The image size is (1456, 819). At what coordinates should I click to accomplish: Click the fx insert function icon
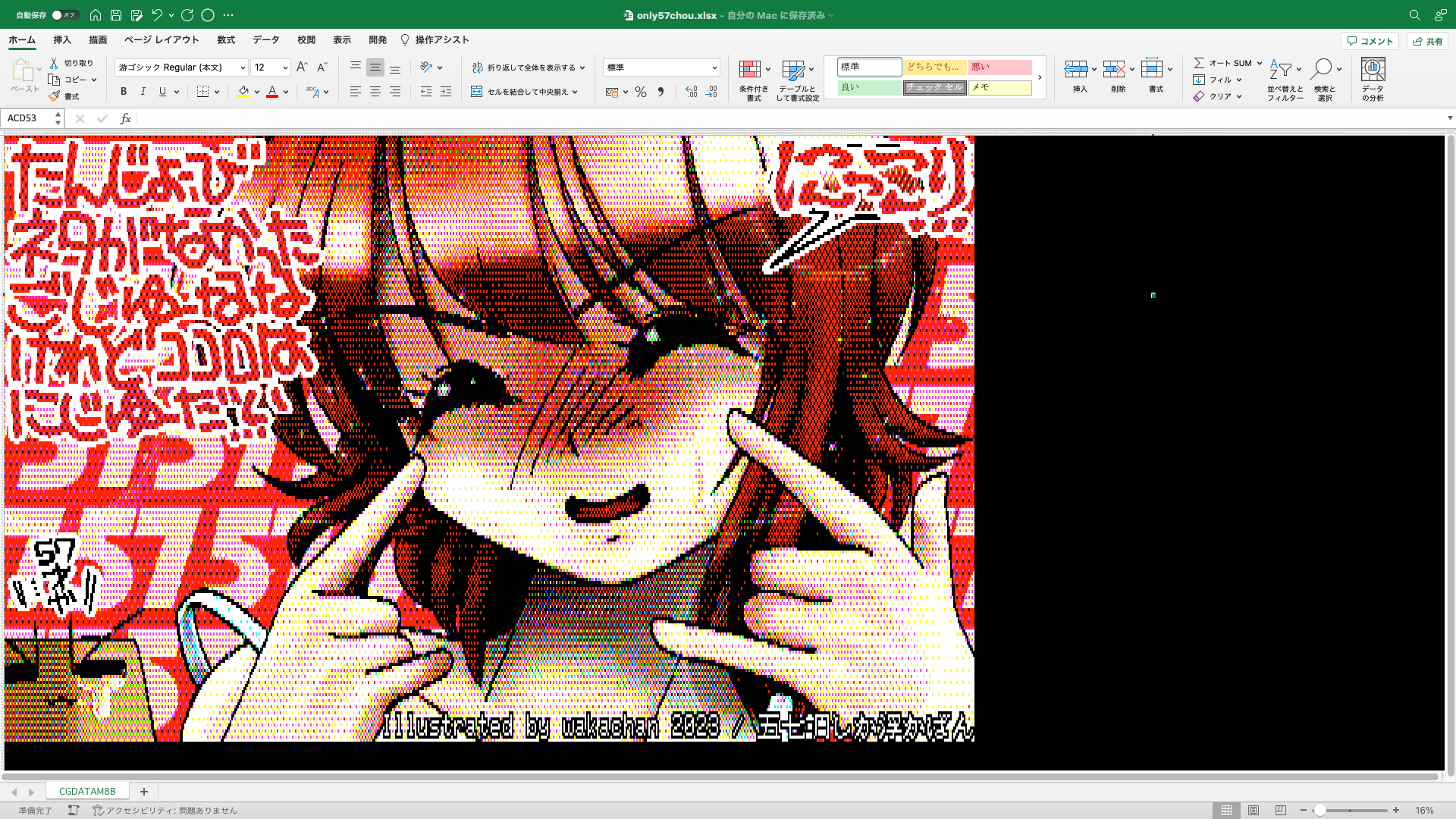(126, 118)
